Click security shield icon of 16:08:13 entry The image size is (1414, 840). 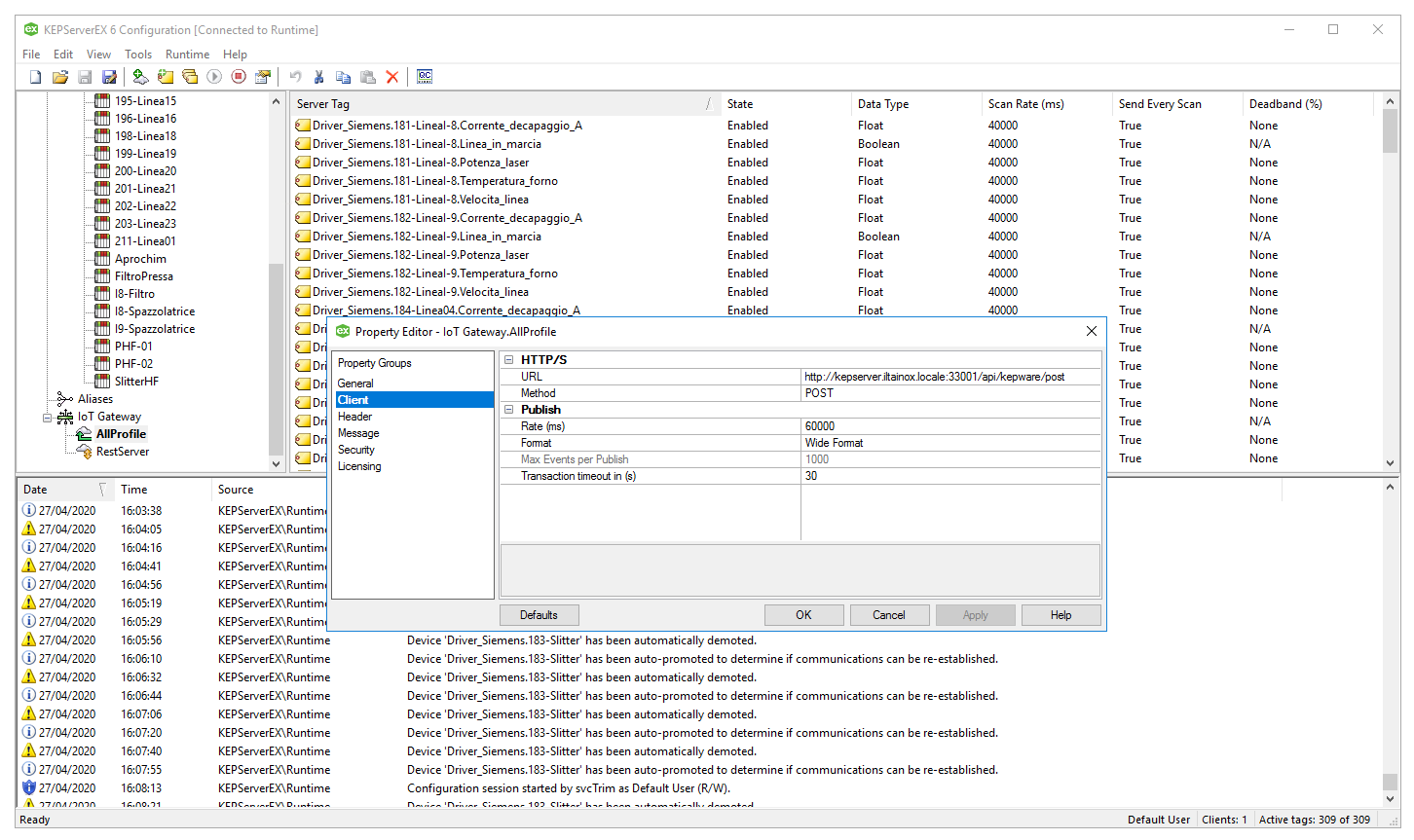pos(29,787)
